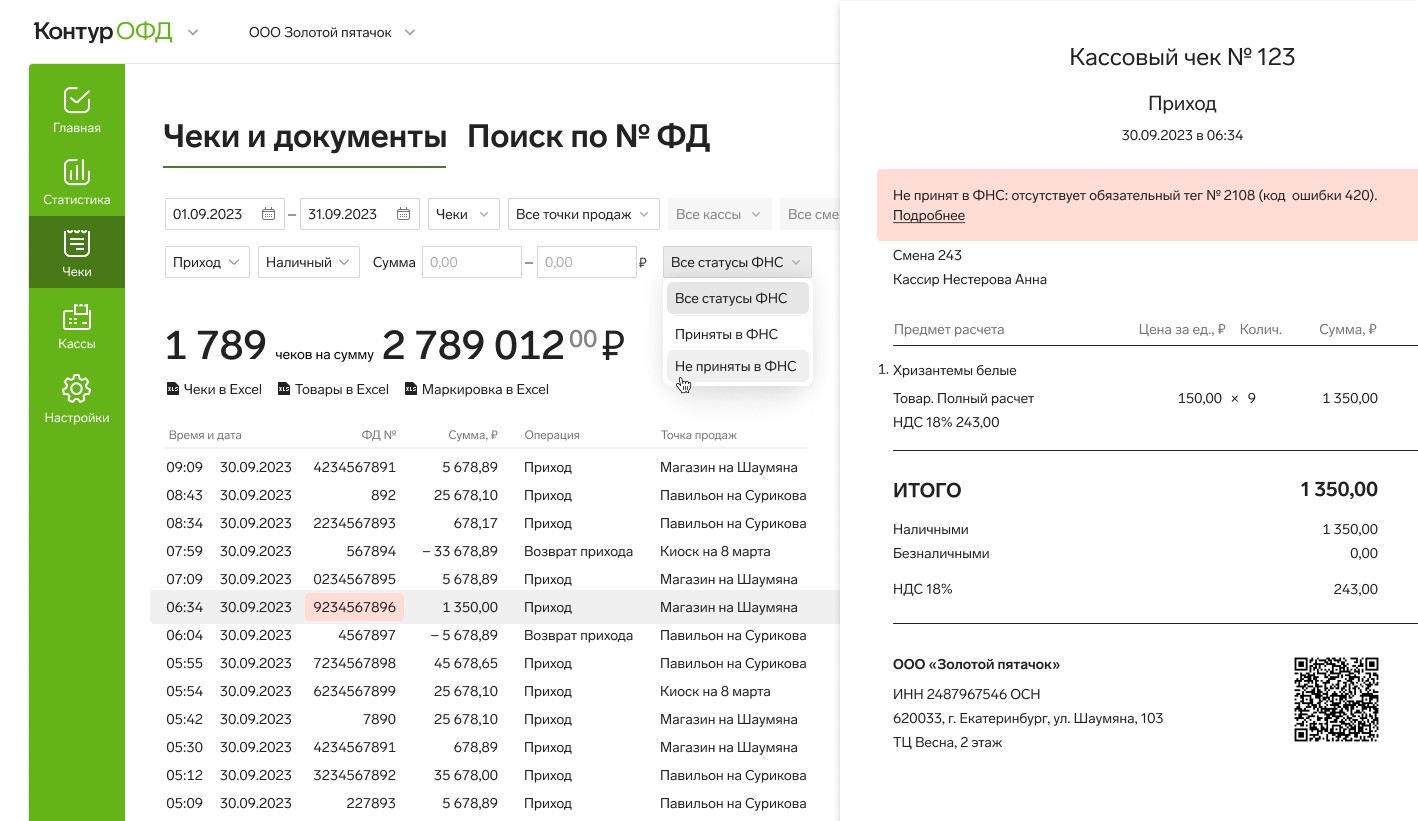The image size is (1418, 821).
Task: Click the Хризантемы белые item in receipt
Action: pyautogui.click(x=954, y=370)
